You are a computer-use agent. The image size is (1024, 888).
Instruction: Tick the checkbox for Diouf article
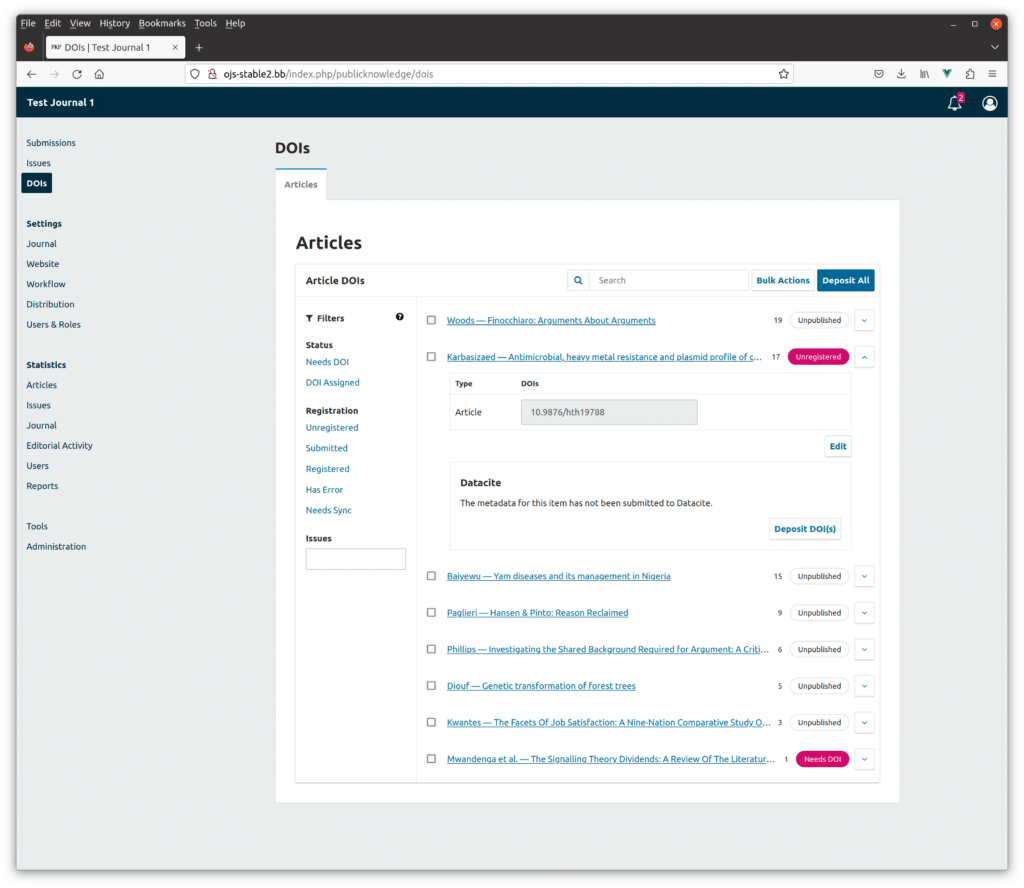pyautogui.click(x=431, y=686)
